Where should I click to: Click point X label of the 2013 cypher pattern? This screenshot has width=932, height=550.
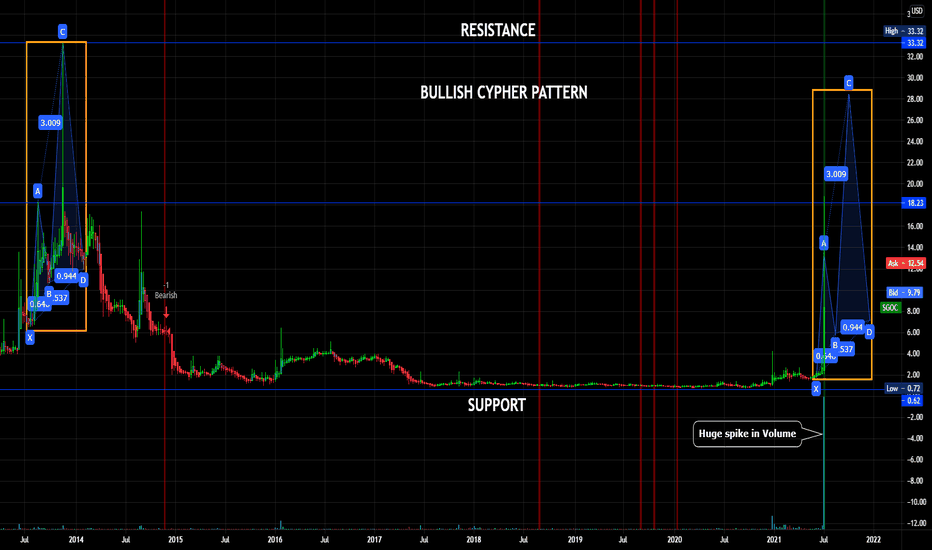coord(30,338)
